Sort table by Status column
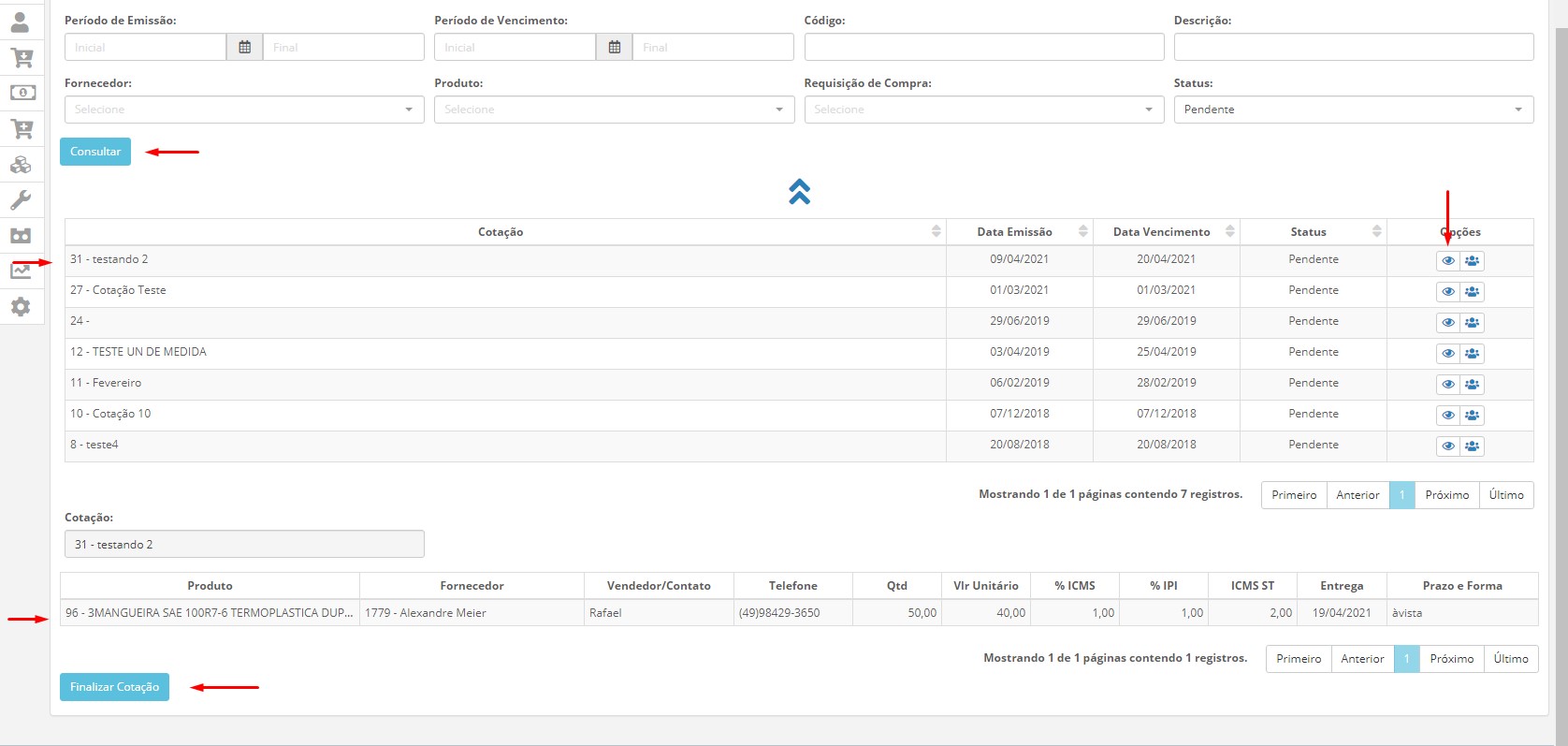Screen dimensions: 1568x746 click(1314, 232)
